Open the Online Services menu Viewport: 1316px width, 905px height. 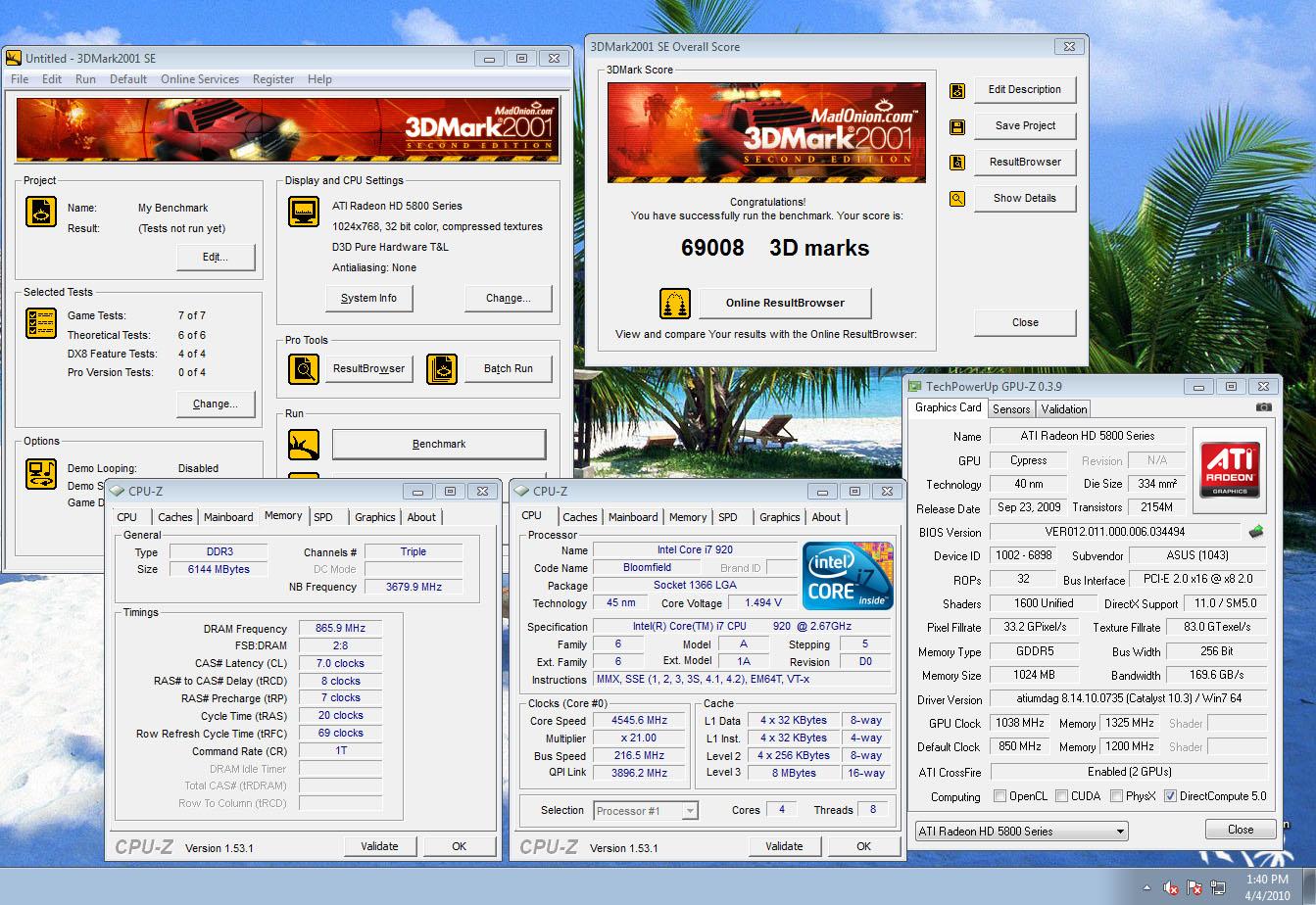[200, 79]
